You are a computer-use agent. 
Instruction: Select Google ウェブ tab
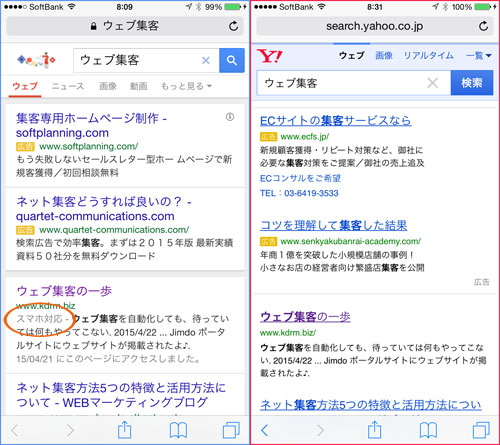click(x=25, y=86)
